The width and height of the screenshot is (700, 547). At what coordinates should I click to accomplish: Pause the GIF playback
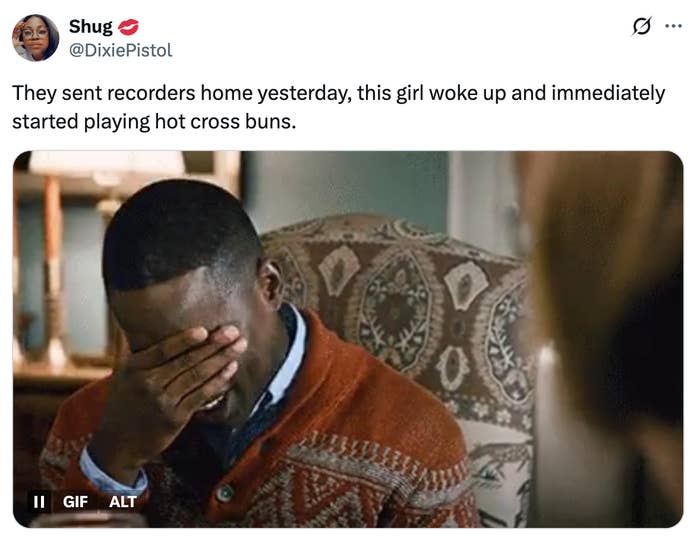pos(39,502)
